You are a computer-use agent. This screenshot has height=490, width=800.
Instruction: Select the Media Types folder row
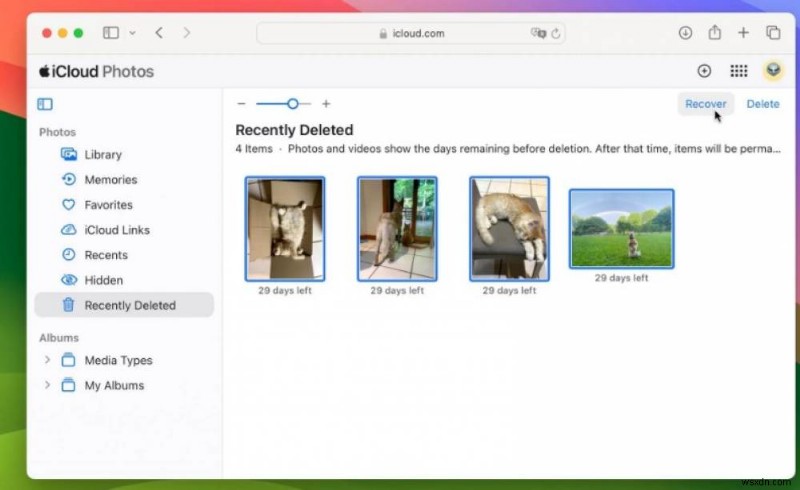[124, 360]
